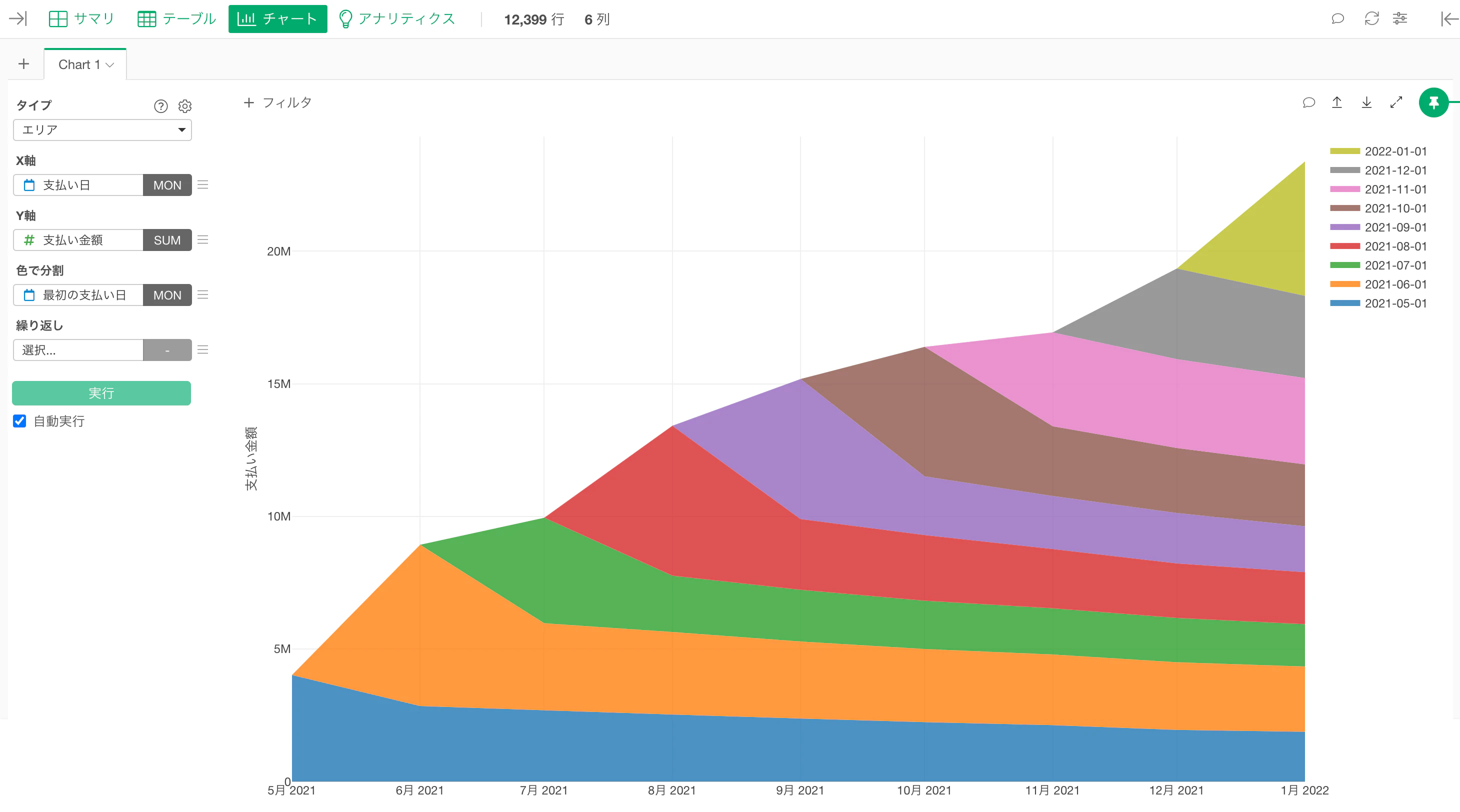The width and height of the screenshot is (1460, 812).
Task: Add a new chart with plus icon
Action: pyautogui.click(x=24, y=64)
